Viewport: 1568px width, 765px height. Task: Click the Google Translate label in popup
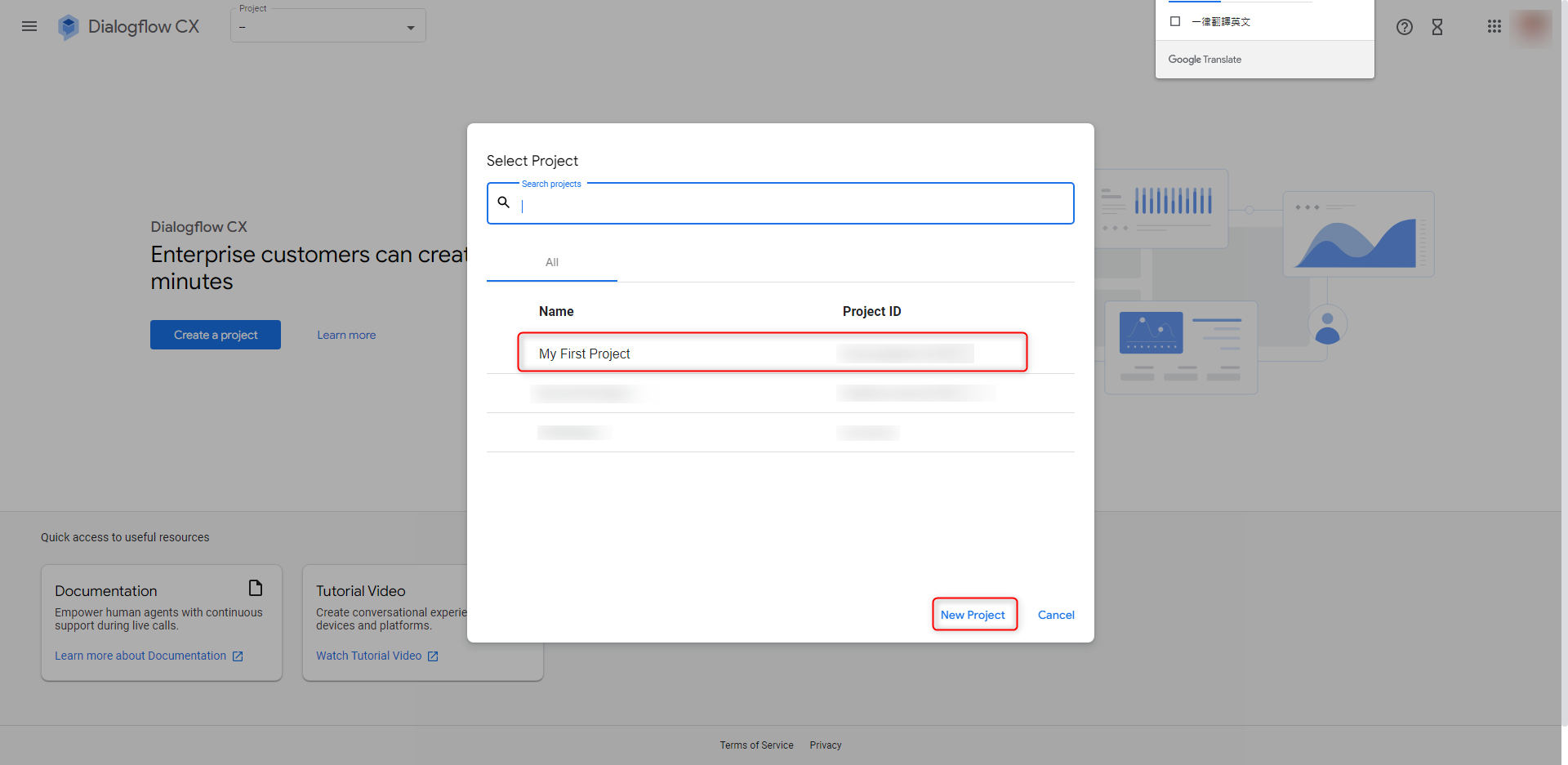1205,60
